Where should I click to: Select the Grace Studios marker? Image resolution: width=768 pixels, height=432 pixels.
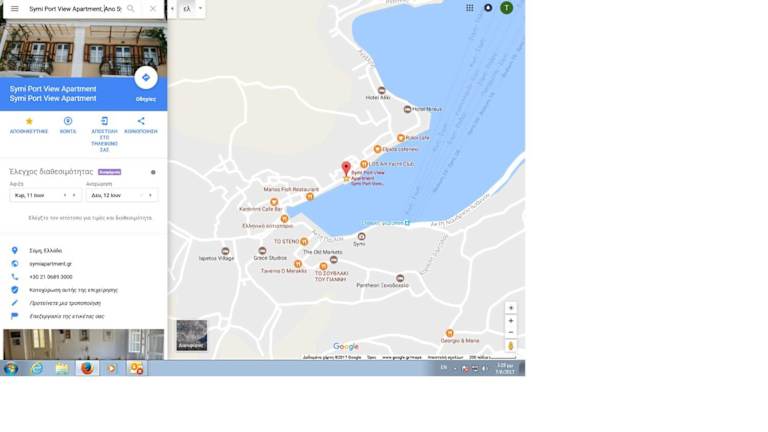262,251
